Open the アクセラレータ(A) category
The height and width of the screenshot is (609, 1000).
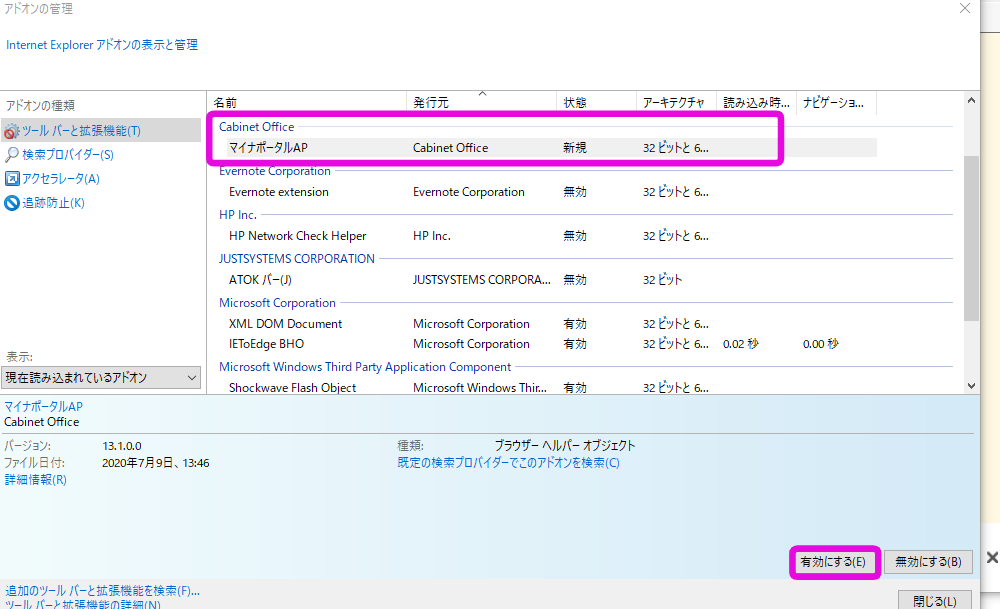pos(61,179)
